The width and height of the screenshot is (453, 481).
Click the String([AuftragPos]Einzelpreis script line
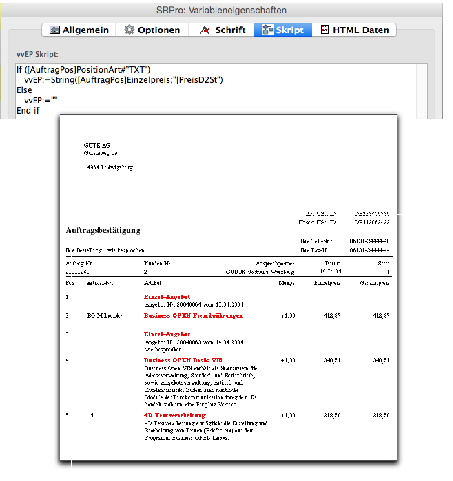click(124, 80)
